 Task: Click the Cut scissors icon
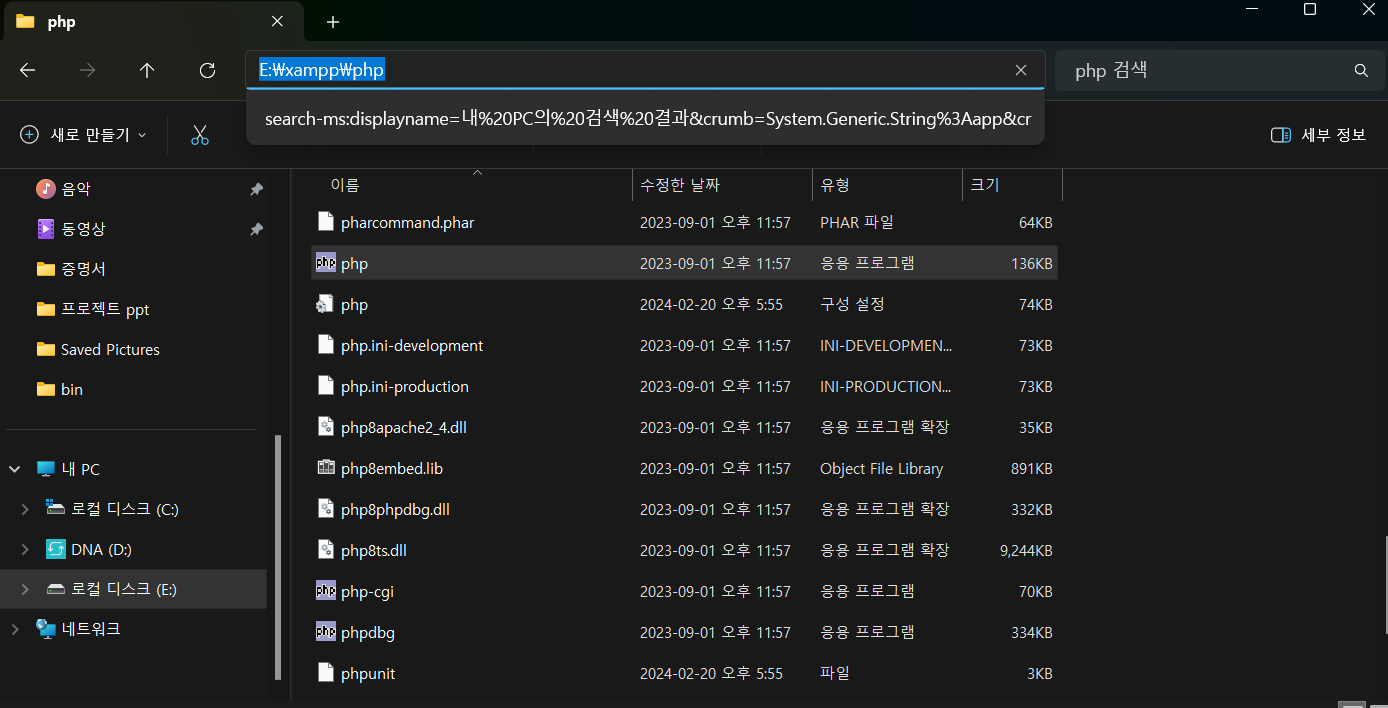(200, 135)
